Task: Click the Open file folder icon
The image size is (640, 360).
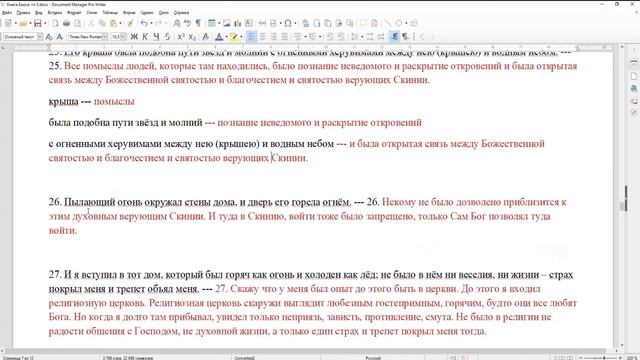Action: pos(23,23)
